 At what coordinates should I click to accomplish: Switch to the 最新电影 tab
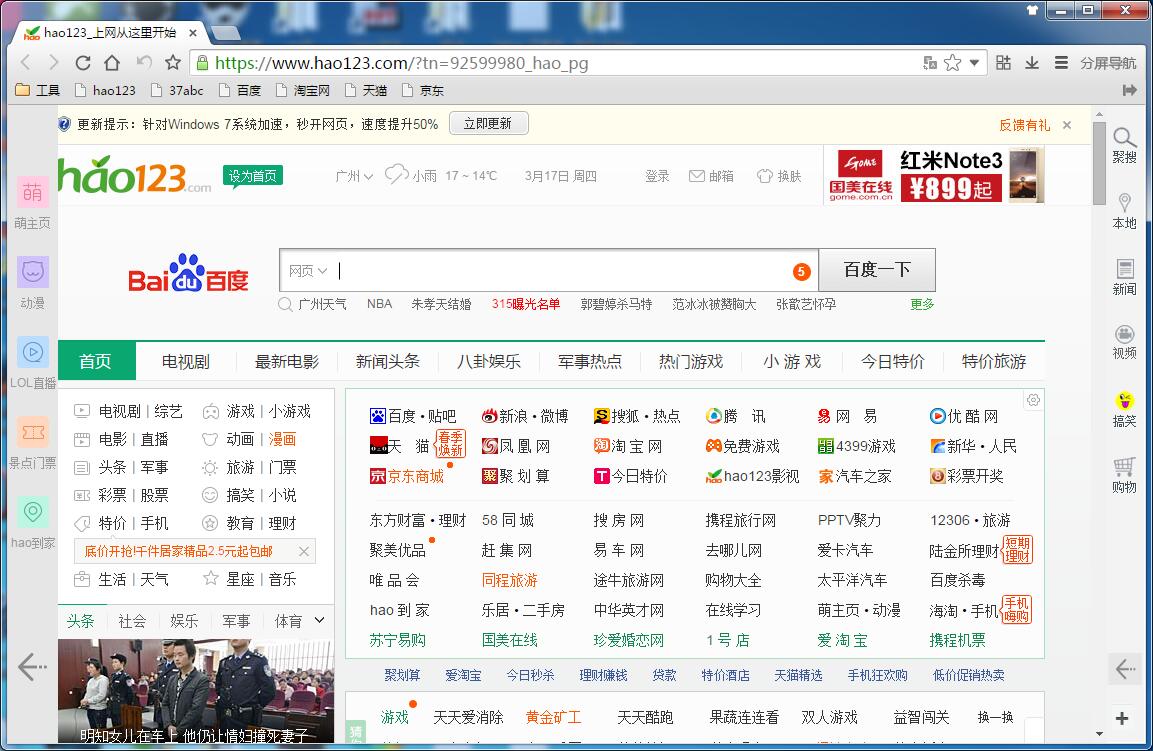point(287,361)
